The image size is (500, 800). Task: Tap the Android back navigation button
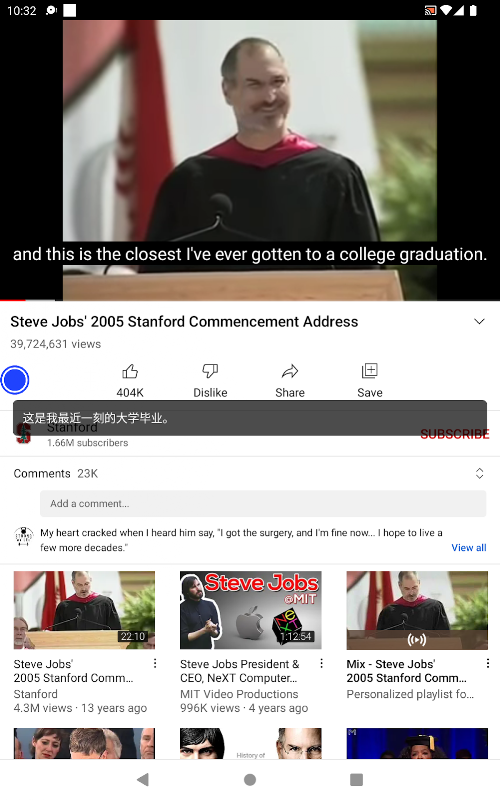(143, 779)
